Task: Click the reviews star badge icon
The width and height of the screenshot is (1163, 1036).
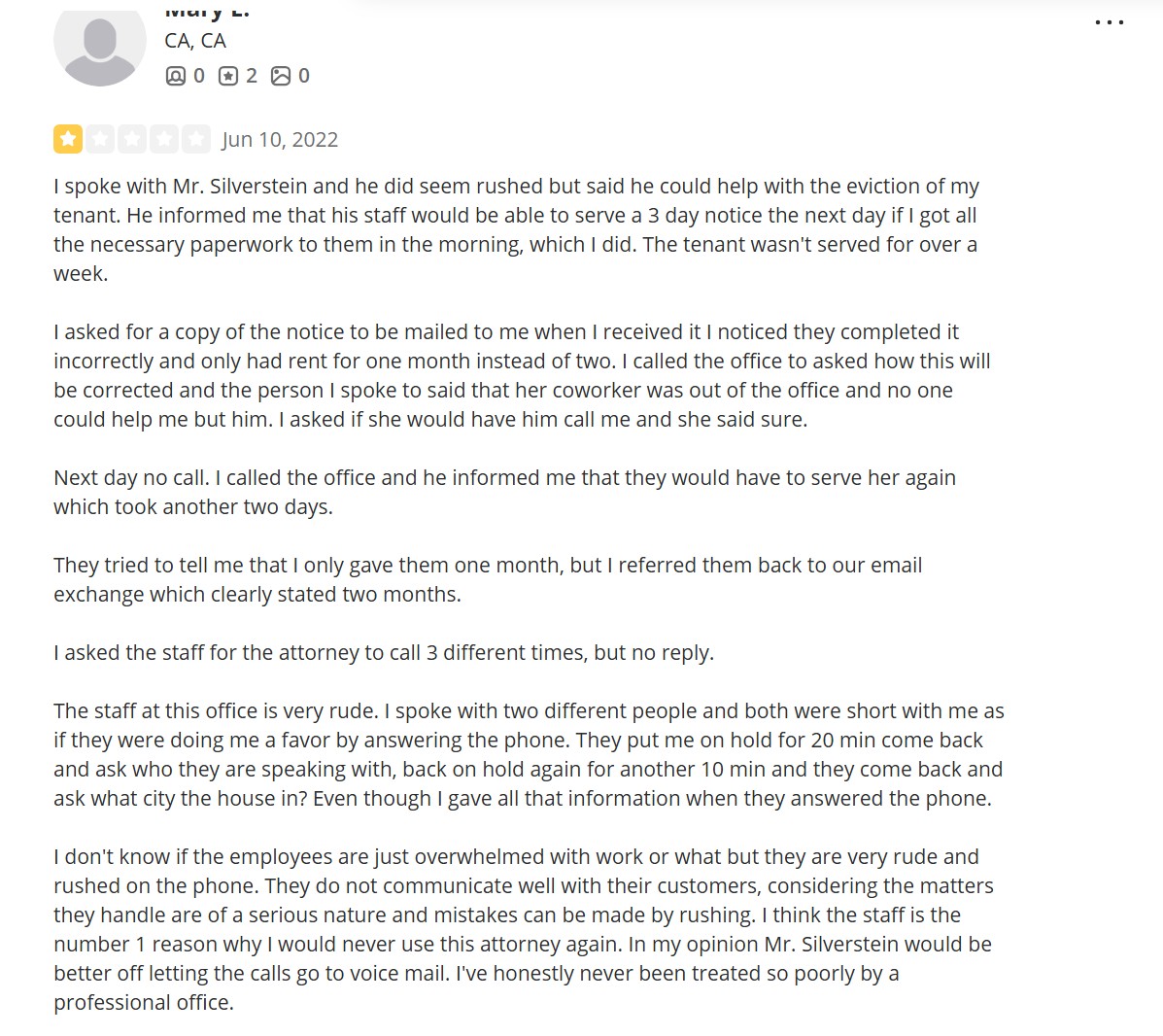Action: pyautogui.click(x=228, y=76)
